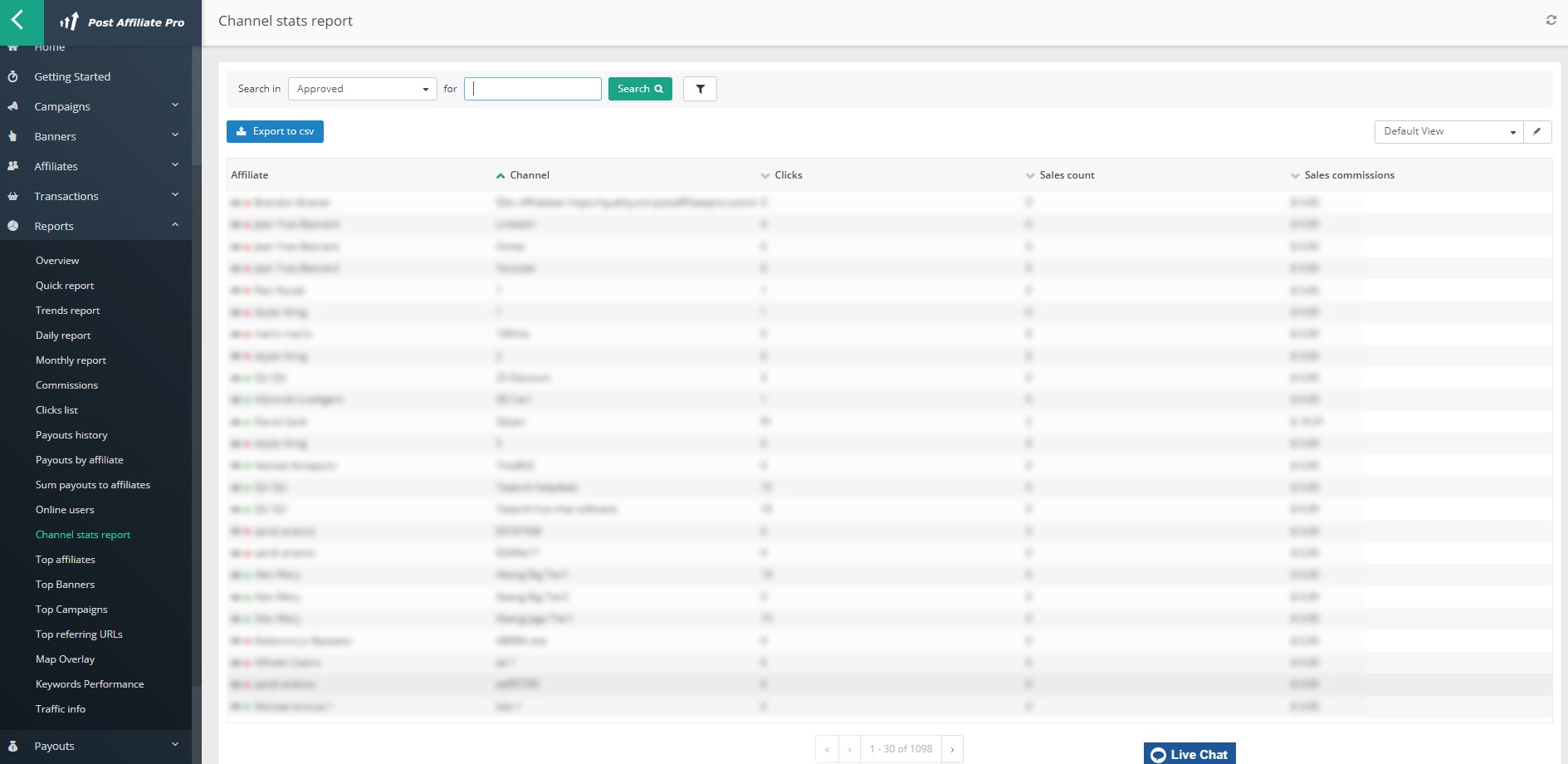Viewport: 1568px width, 764px height.
Task: Click the Home icon in the sidebar
Action: tap(12, 47)
